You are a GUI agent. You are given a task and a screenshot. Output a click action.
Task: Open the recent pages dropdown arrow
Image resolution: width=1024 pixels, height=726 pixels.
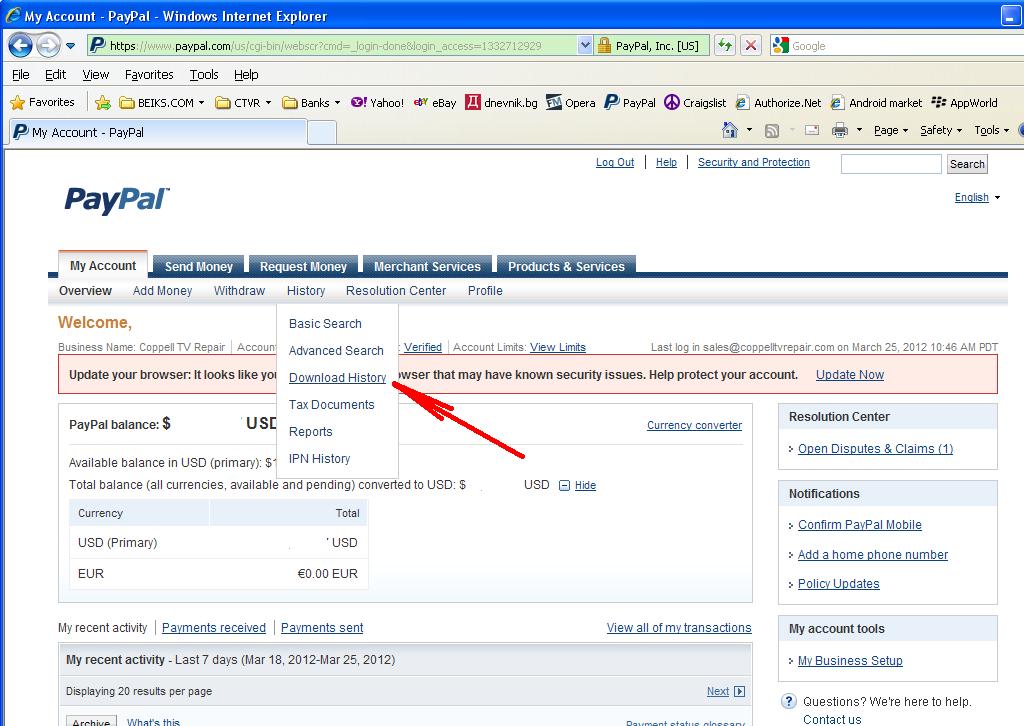pyautogui.click(x=71, y=46)
